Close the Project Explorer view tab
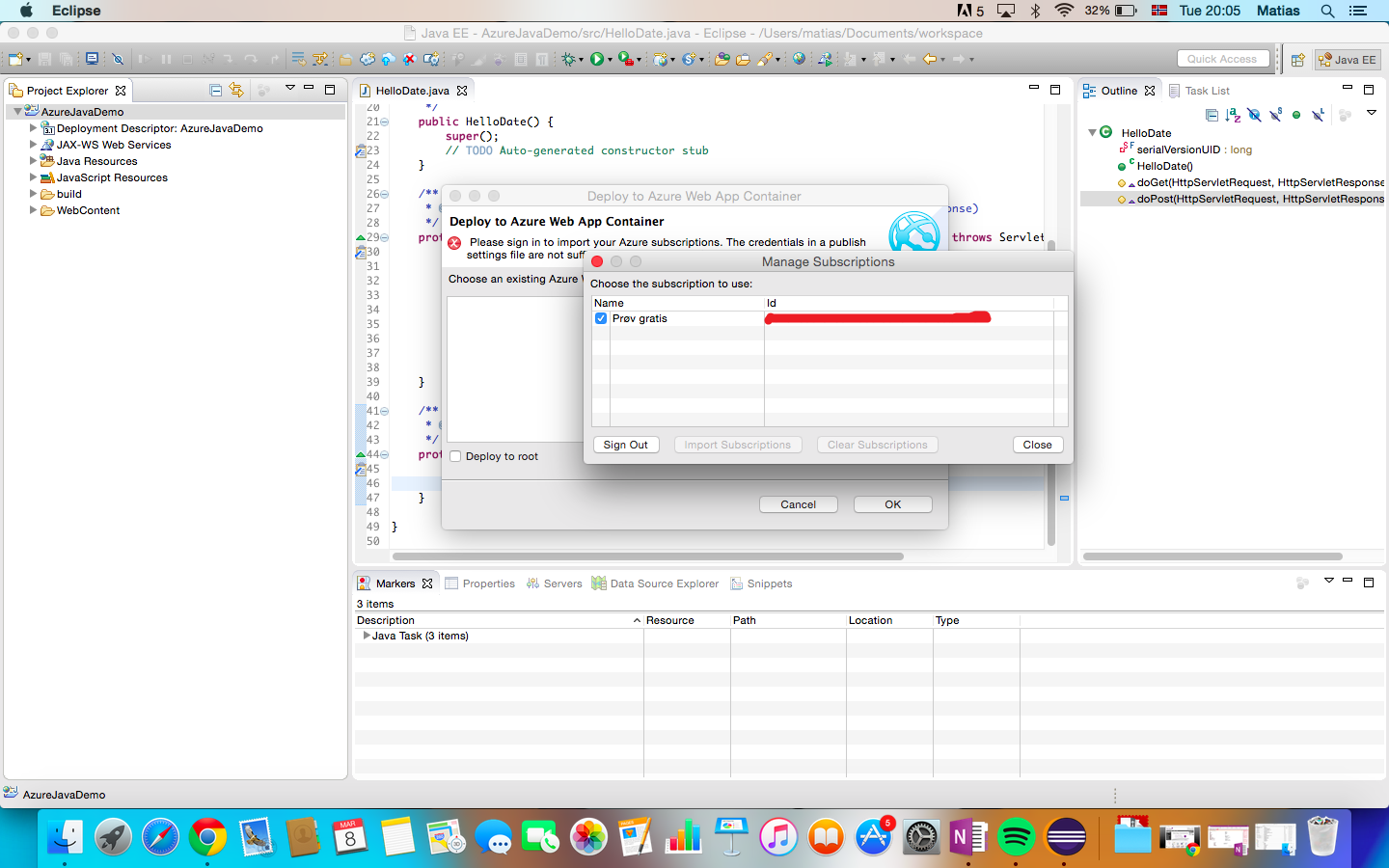 tap(121, 91)
